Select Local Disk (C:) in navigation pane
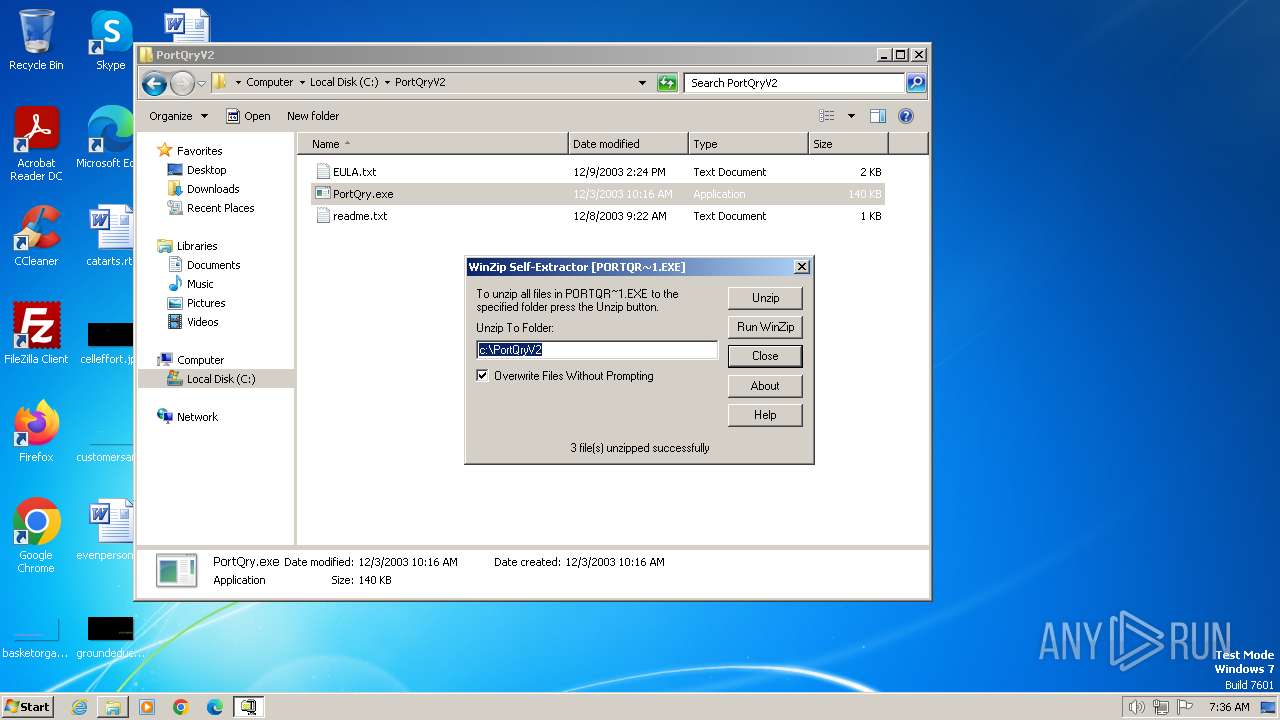 point(220,379)
